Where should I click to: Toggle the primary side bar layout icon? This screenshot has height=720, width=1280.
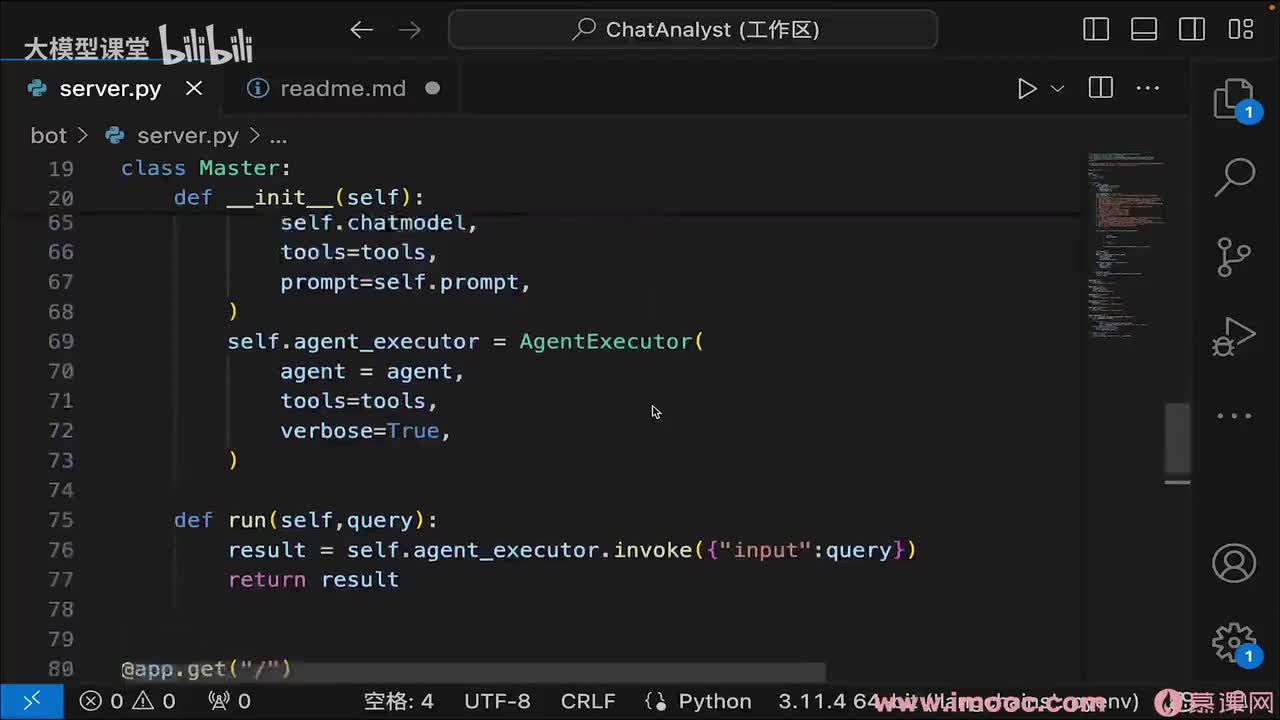(x=1096, y=30)
